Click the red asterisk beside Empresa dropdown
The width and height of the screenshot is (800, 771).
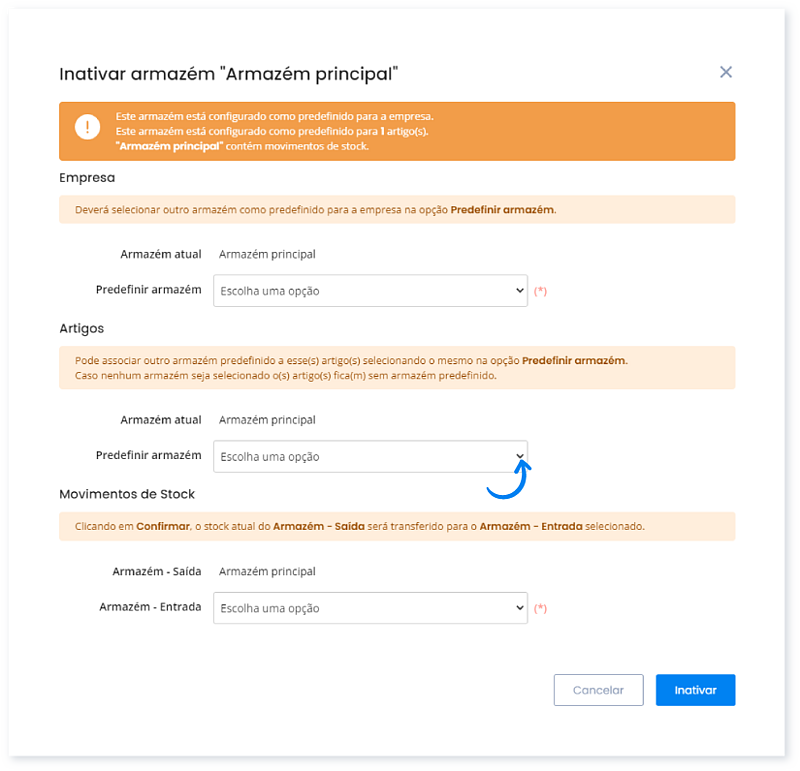541,291
